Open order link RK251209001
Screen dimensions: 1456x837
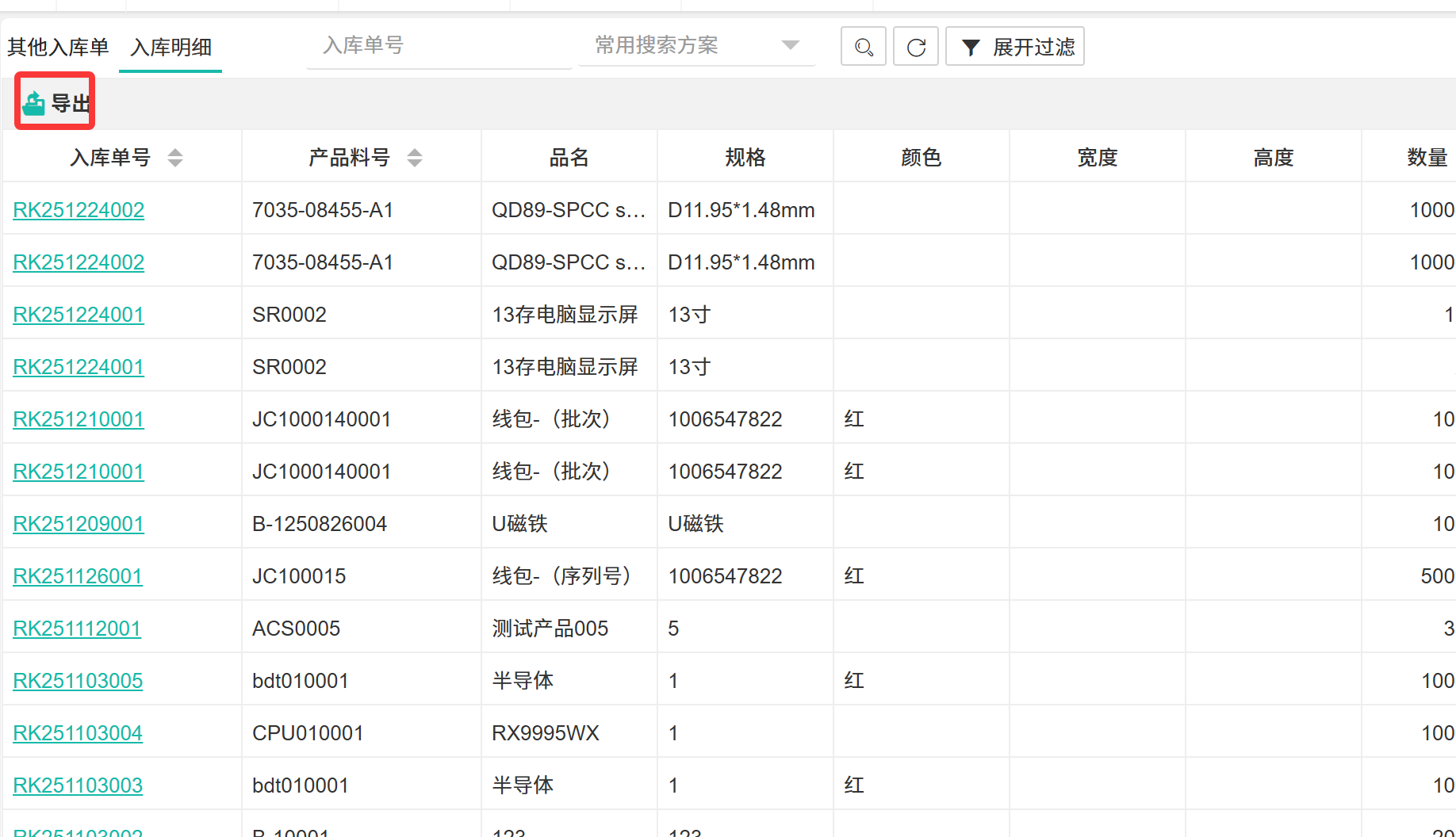pyautogui.click(x=79, y=524)
